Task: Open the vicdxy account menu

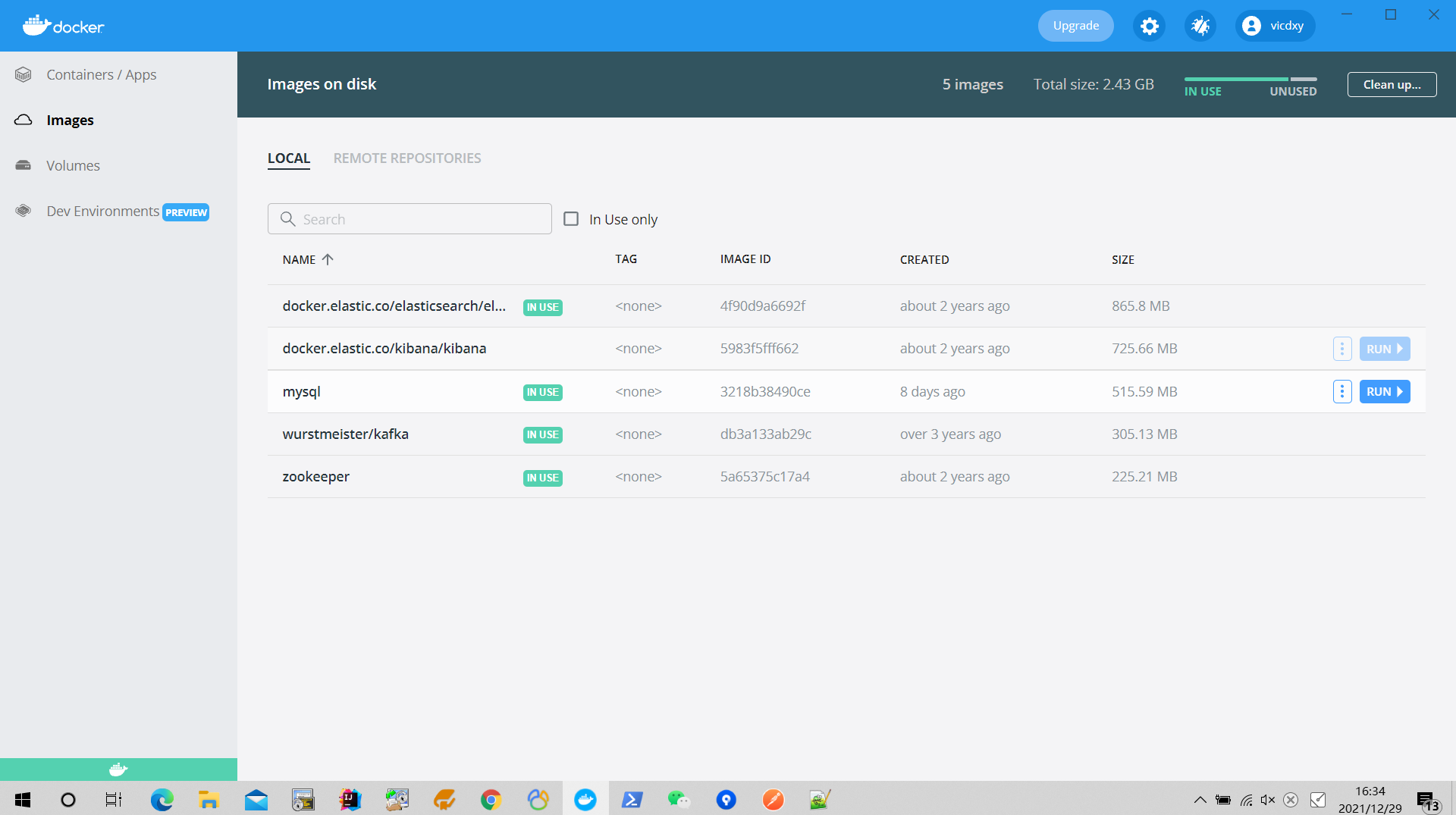Action: click(x=1276, y=26)
